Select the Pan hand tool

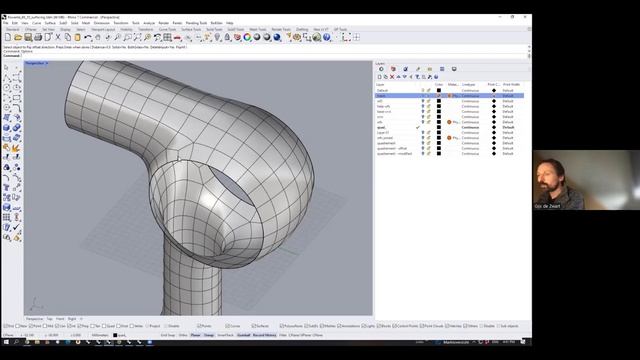[x=98, y=38]
